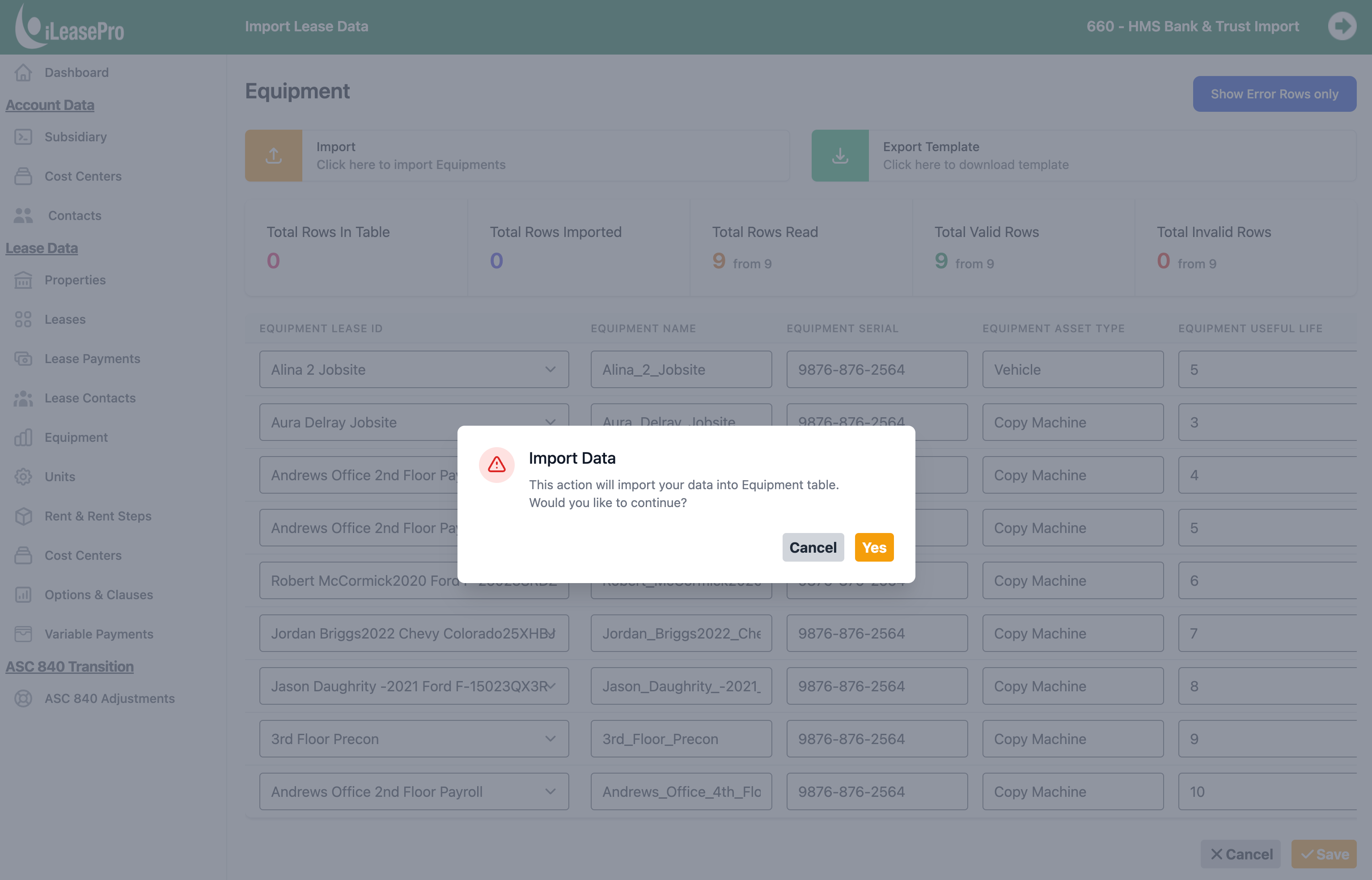Image resolution: width=1372 pixels, height=880 pixels.
Task: Click the Lease Contacts group icon
Action: pyautogui.click(x=23, y=398)
